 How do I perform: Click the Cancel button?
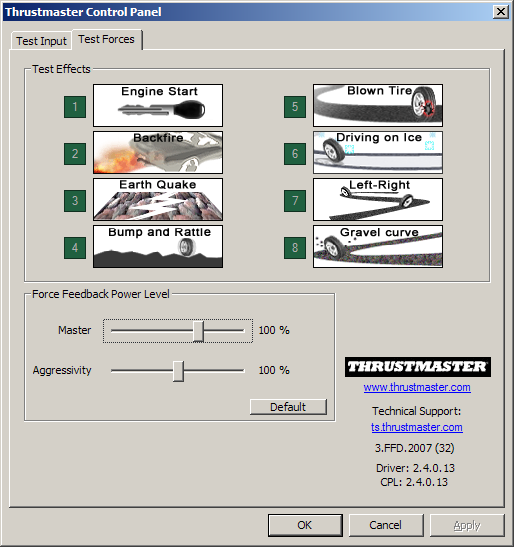click(386, 525)
